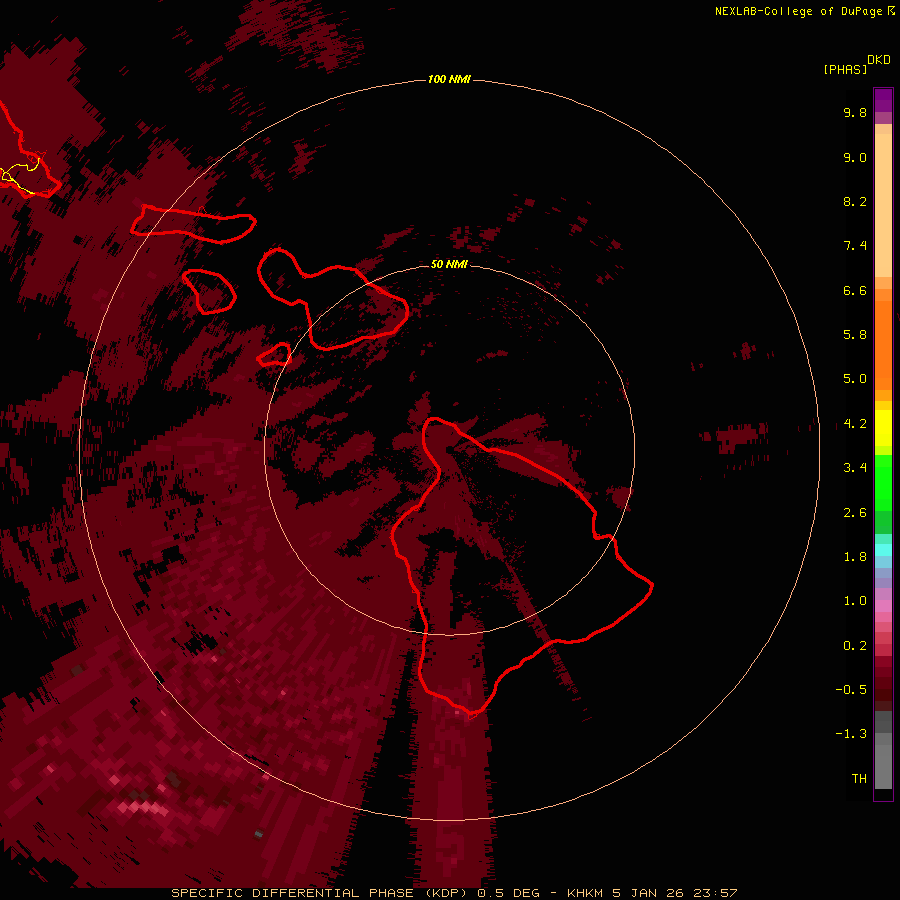
Task: Click the 5.0 scale value
Action: (855, 379)
